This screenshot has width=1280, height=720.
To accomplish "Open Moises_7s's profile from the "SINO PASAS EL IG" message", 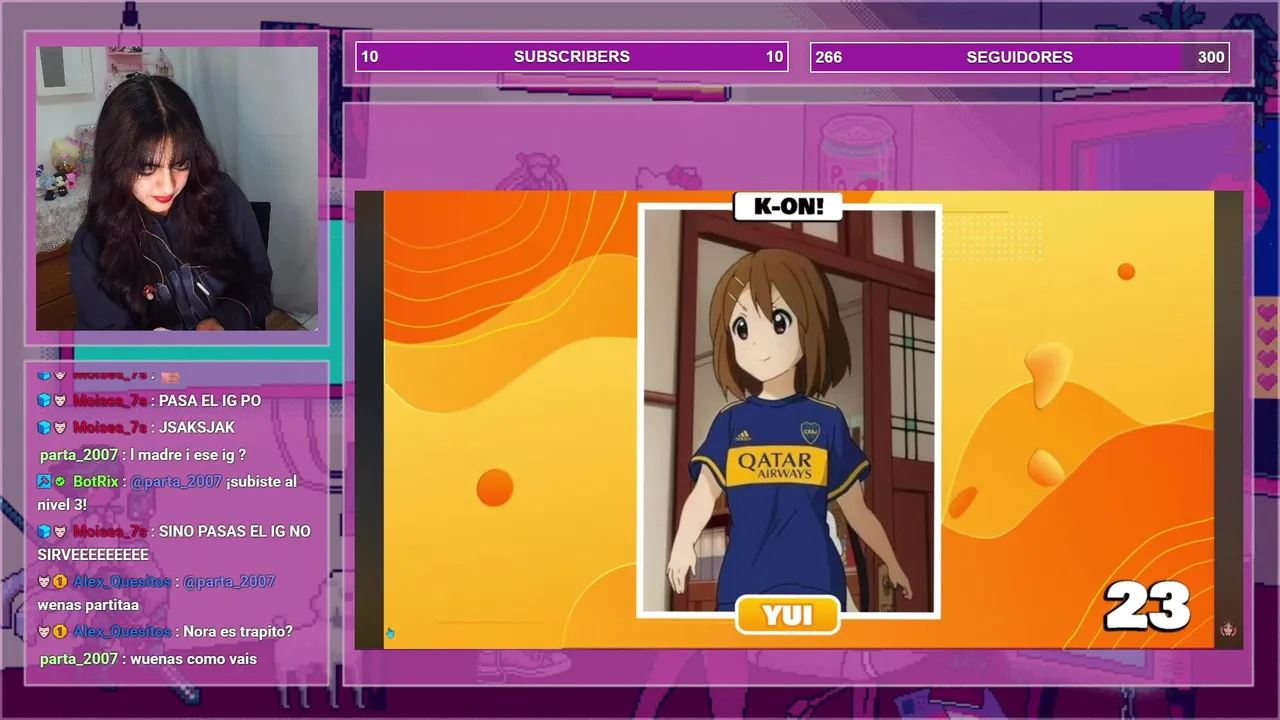I will tap(110, 531).
